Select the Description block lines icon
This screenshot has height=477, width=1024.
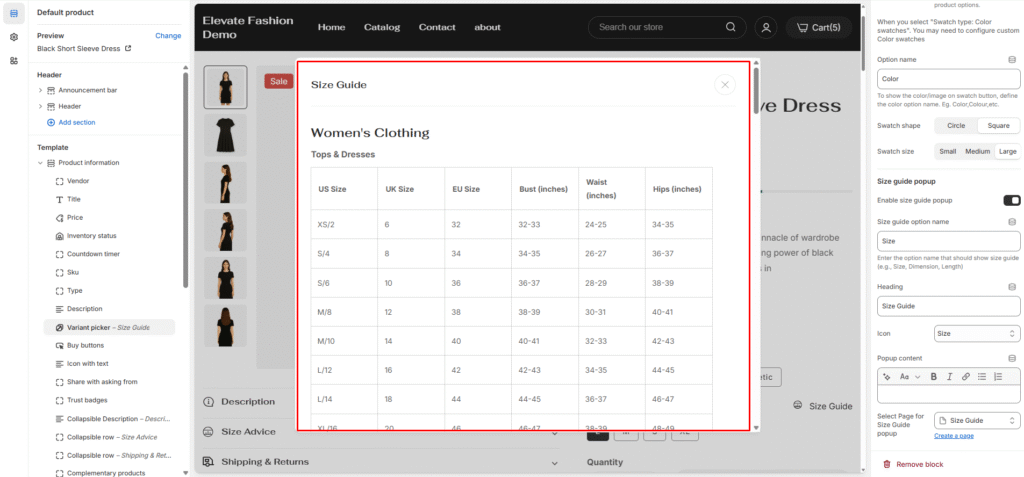click(59, 308)
